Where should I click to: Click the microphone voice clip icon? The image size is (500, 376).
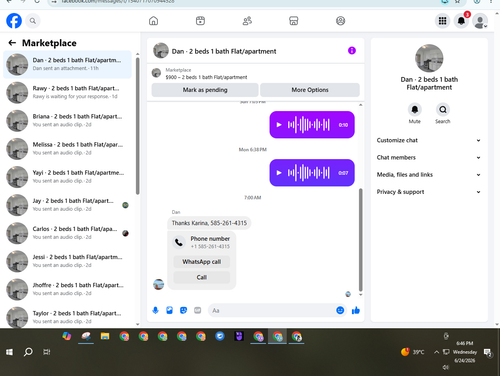tap(155, 310)
